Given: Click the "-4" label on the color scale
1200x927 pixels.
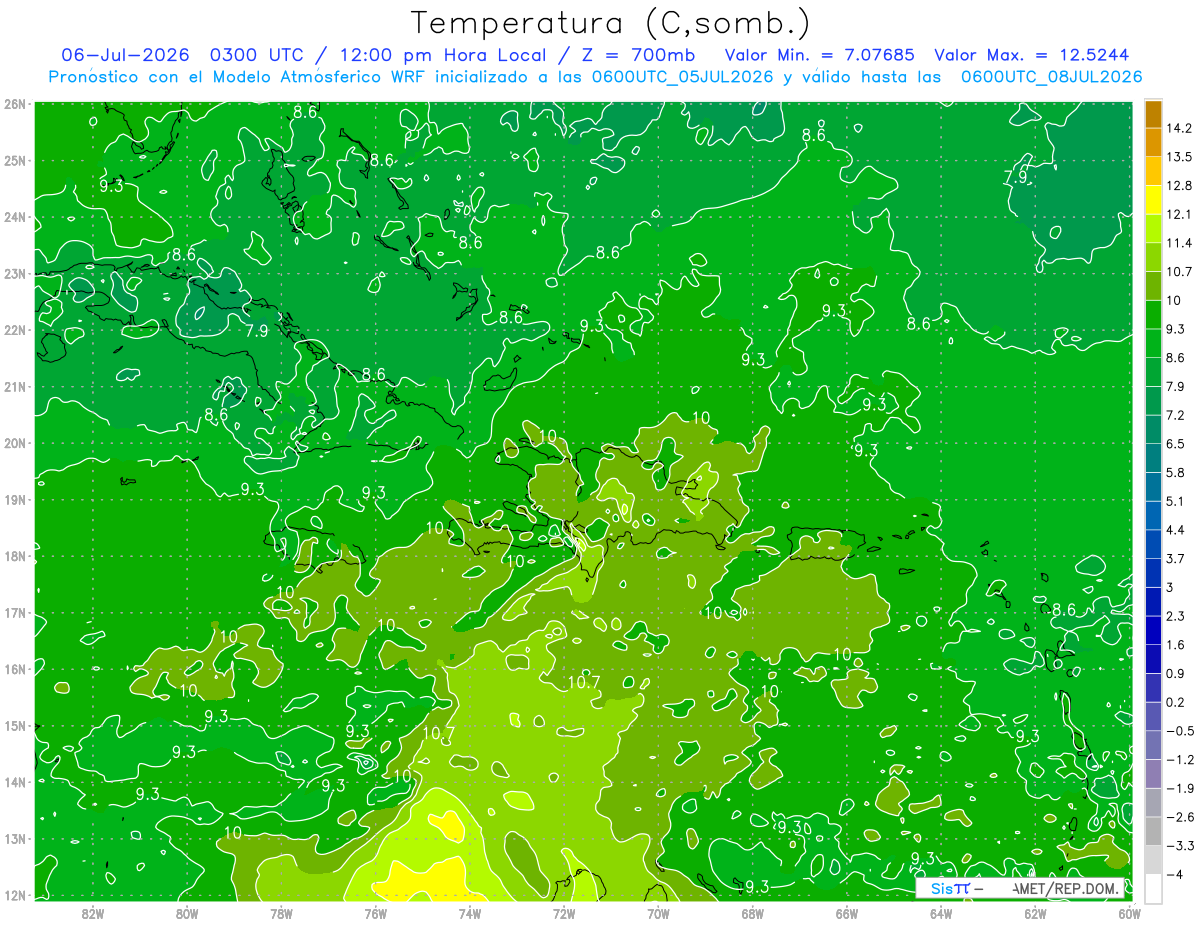Looking at the screenshot, I should [1173, 874].
